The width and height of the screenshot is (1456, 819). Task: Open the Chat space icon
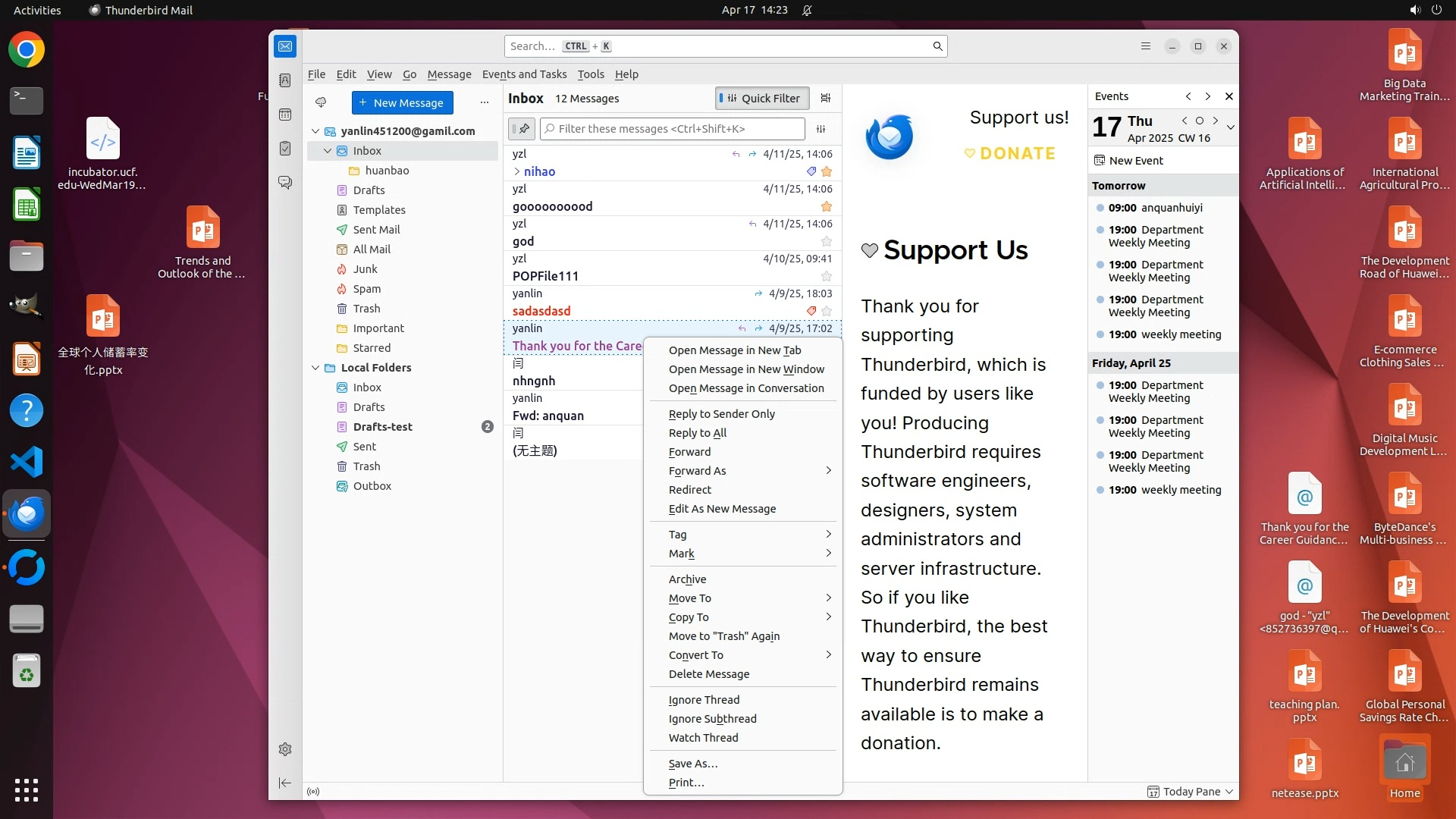[x=285, y=183]
